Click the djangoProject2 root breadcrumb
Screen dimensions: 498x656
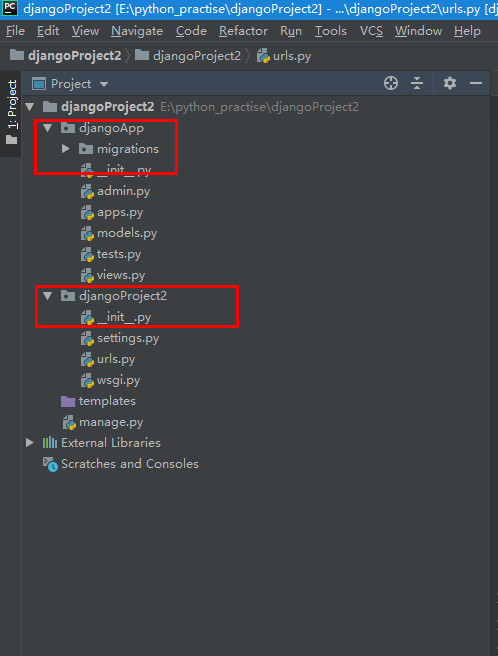point(65,56)
